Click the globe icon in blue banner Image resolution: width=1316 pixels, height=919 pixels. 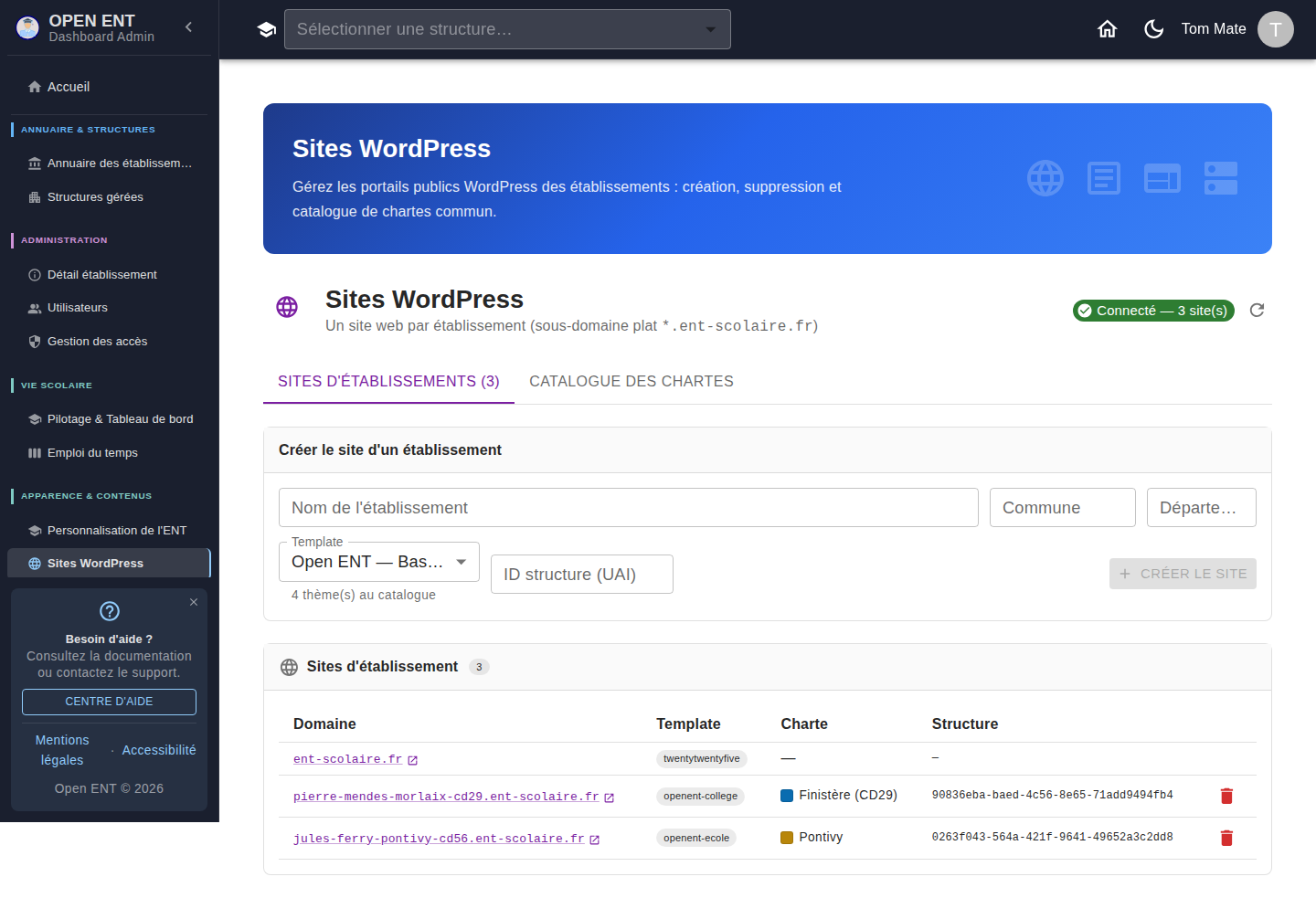1045,178
